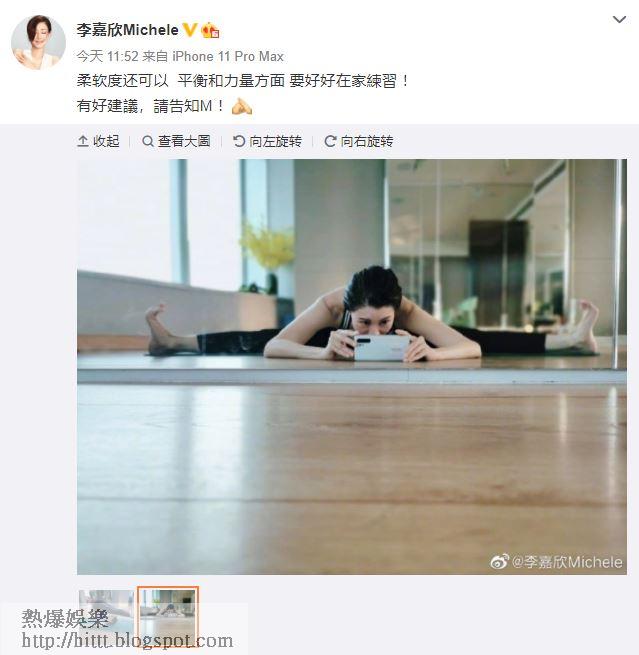Click the membership crown badge icon
The height and width of the screenshot is (655, 639).
210,30
